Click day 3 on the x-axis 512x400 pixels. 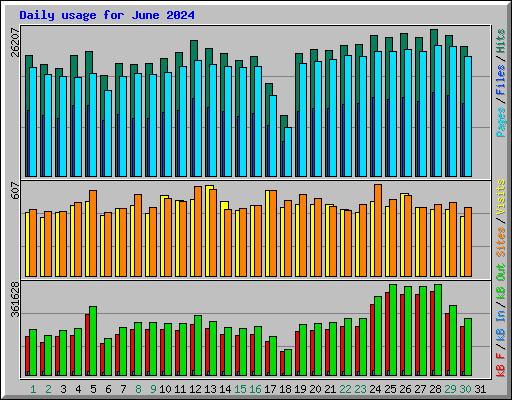tap(63, 389)
